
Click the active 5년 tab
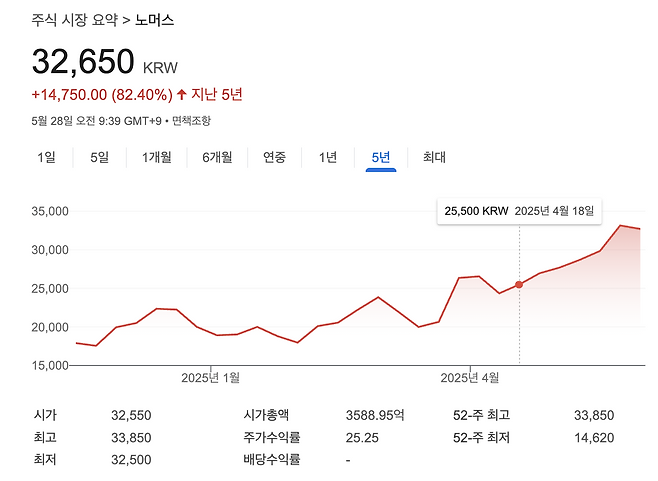(381, 157)
